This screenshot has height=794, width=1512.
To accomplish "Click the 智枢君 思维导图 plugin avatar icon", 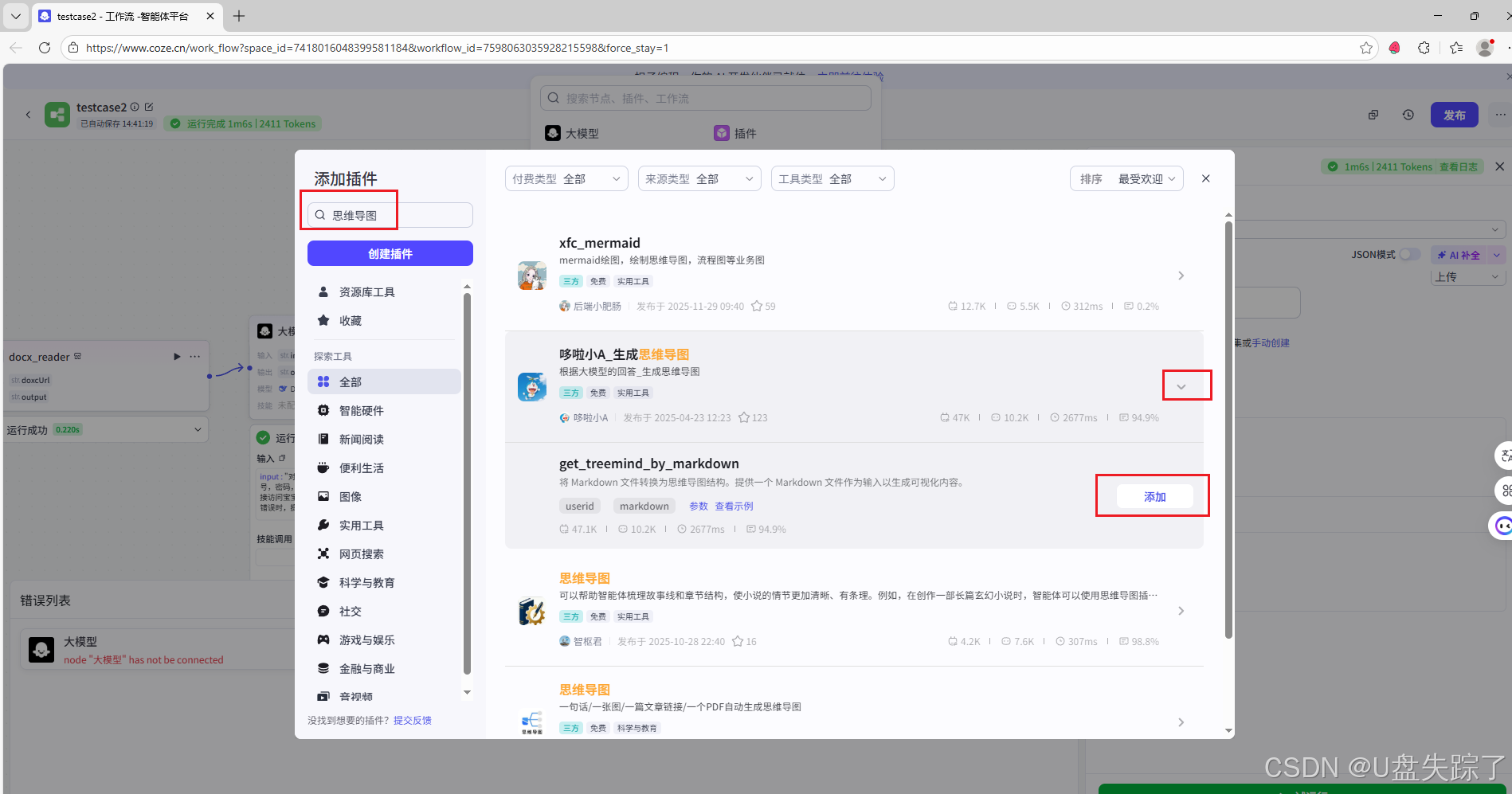I will [532, 611].
